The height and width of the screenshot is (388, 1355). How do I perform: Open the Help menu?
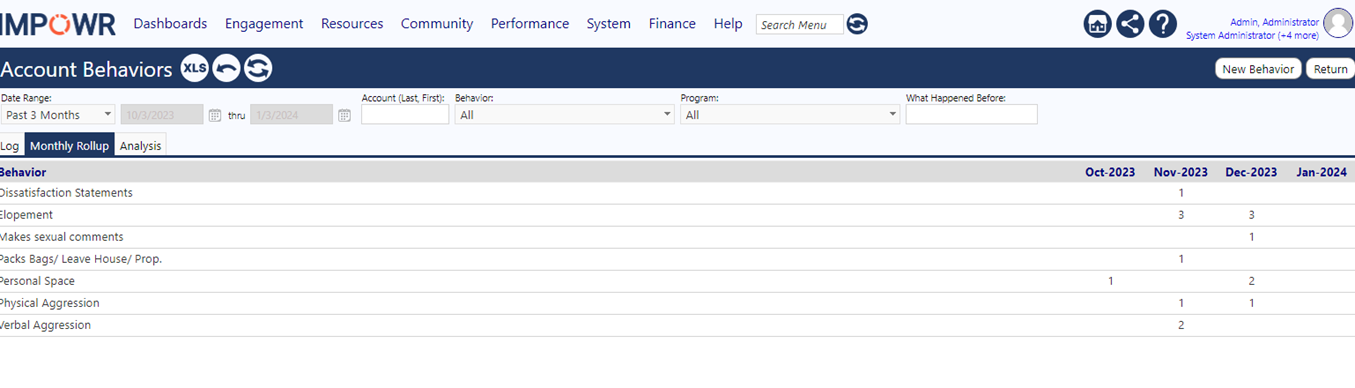(728, 24)
